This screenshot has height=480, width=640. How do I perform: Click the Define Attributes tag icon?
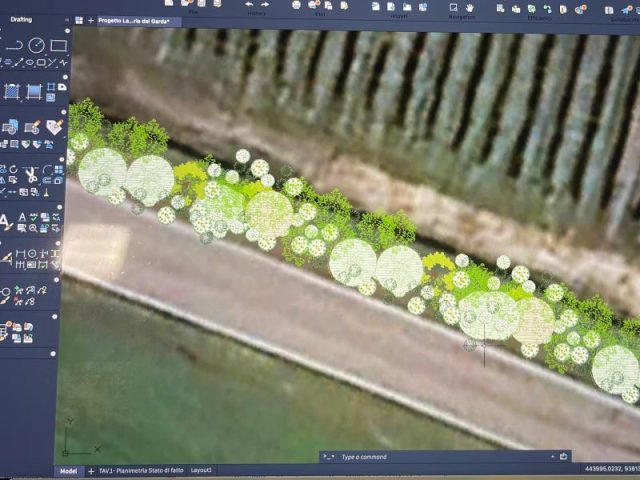tap(54, 127)
